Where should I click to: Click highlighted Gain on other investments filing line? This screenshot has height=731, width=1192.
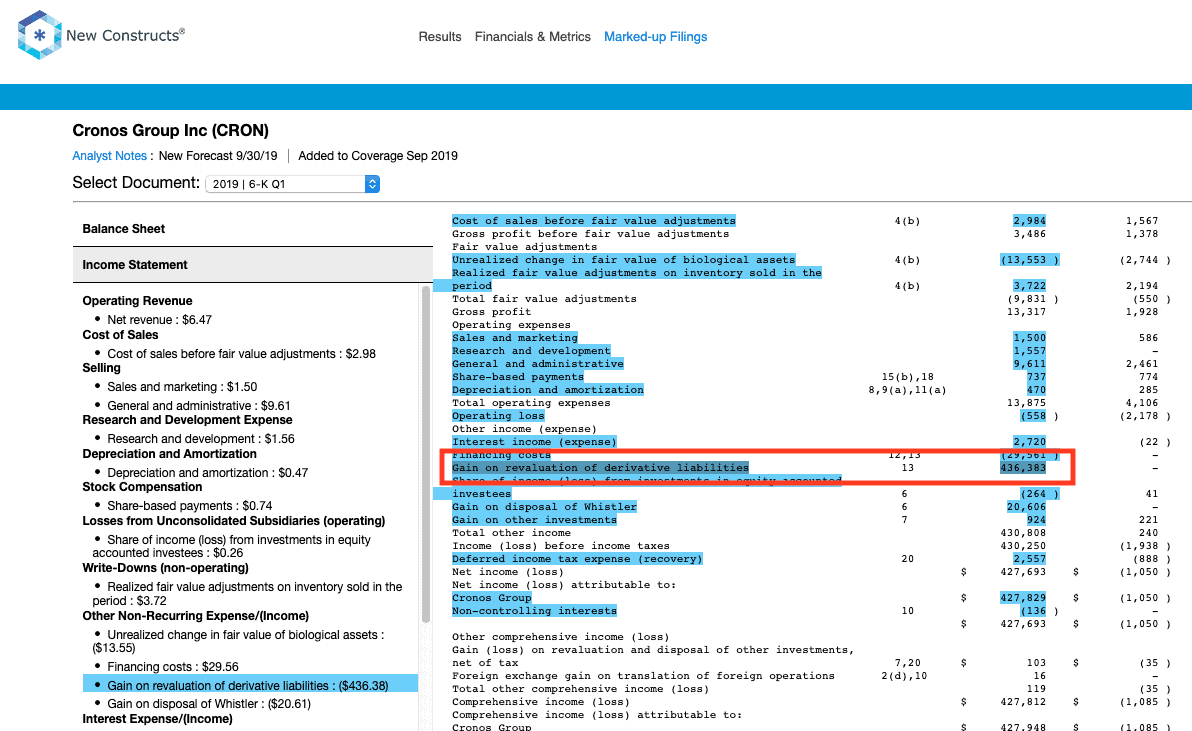pos(534,520)
